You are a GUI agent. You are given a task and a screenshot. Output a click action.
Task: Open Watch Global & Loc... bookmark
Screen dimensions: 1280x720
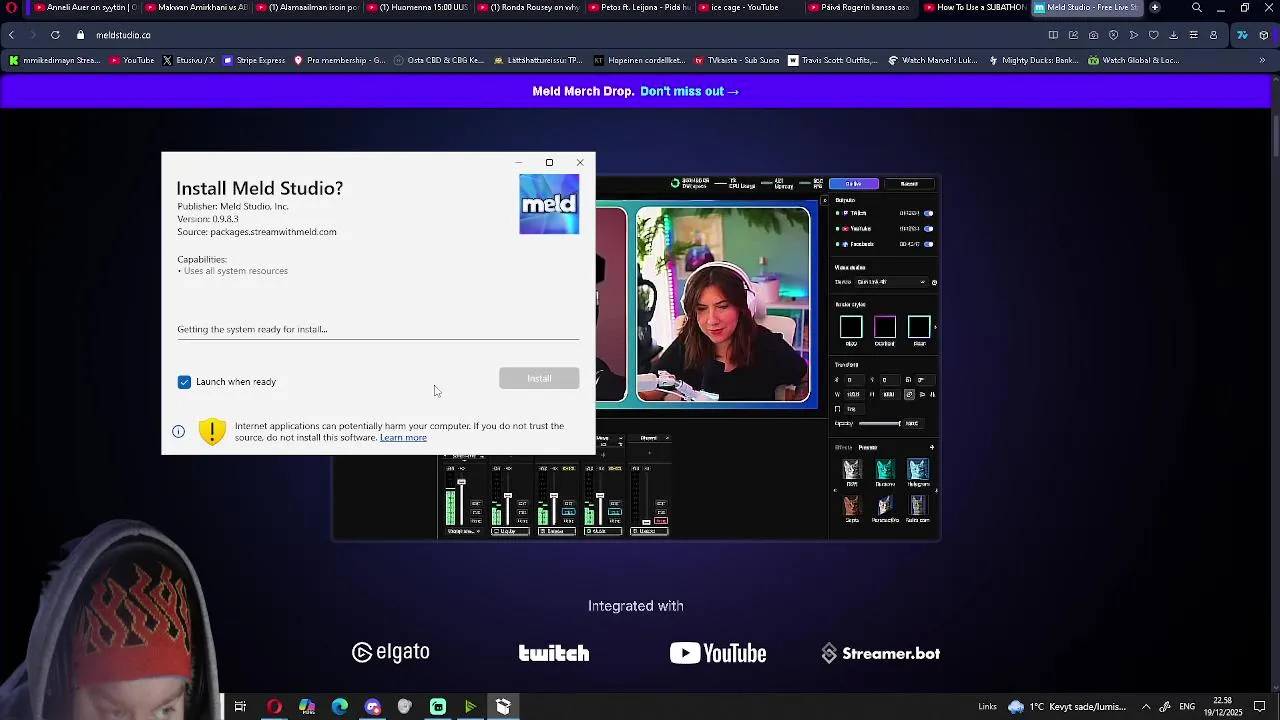pyautogui.click(x=1134, y=60)
